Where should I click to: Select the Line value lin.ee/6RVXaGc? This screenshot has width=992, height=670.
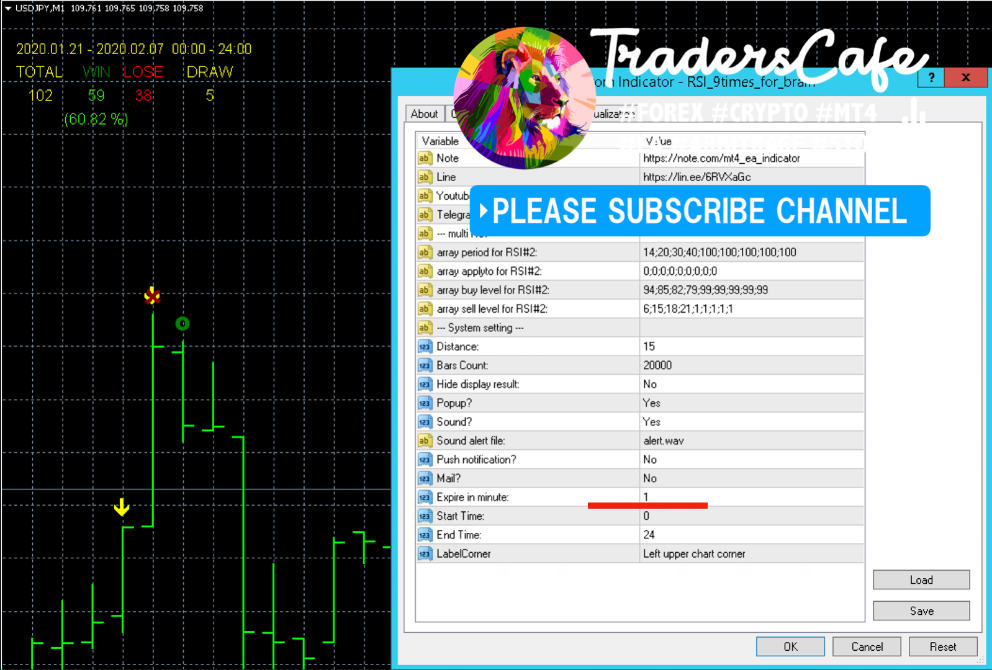click(697, 177)
